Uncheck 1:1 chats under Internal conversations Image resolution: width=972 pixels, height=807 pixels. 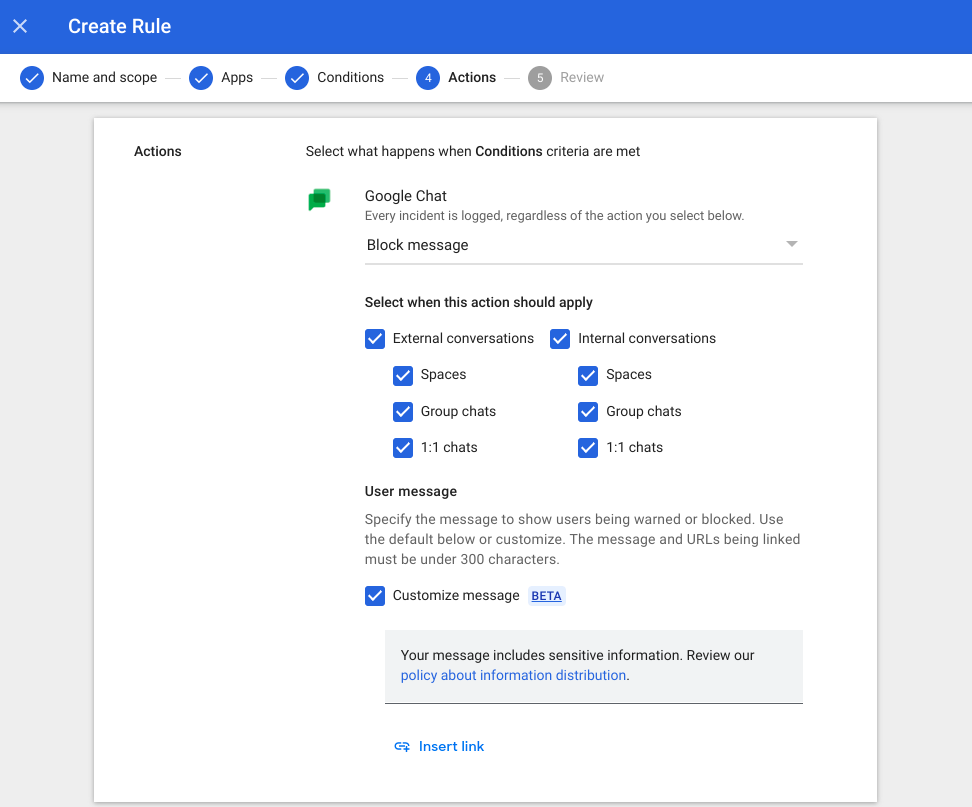(588, 448)
